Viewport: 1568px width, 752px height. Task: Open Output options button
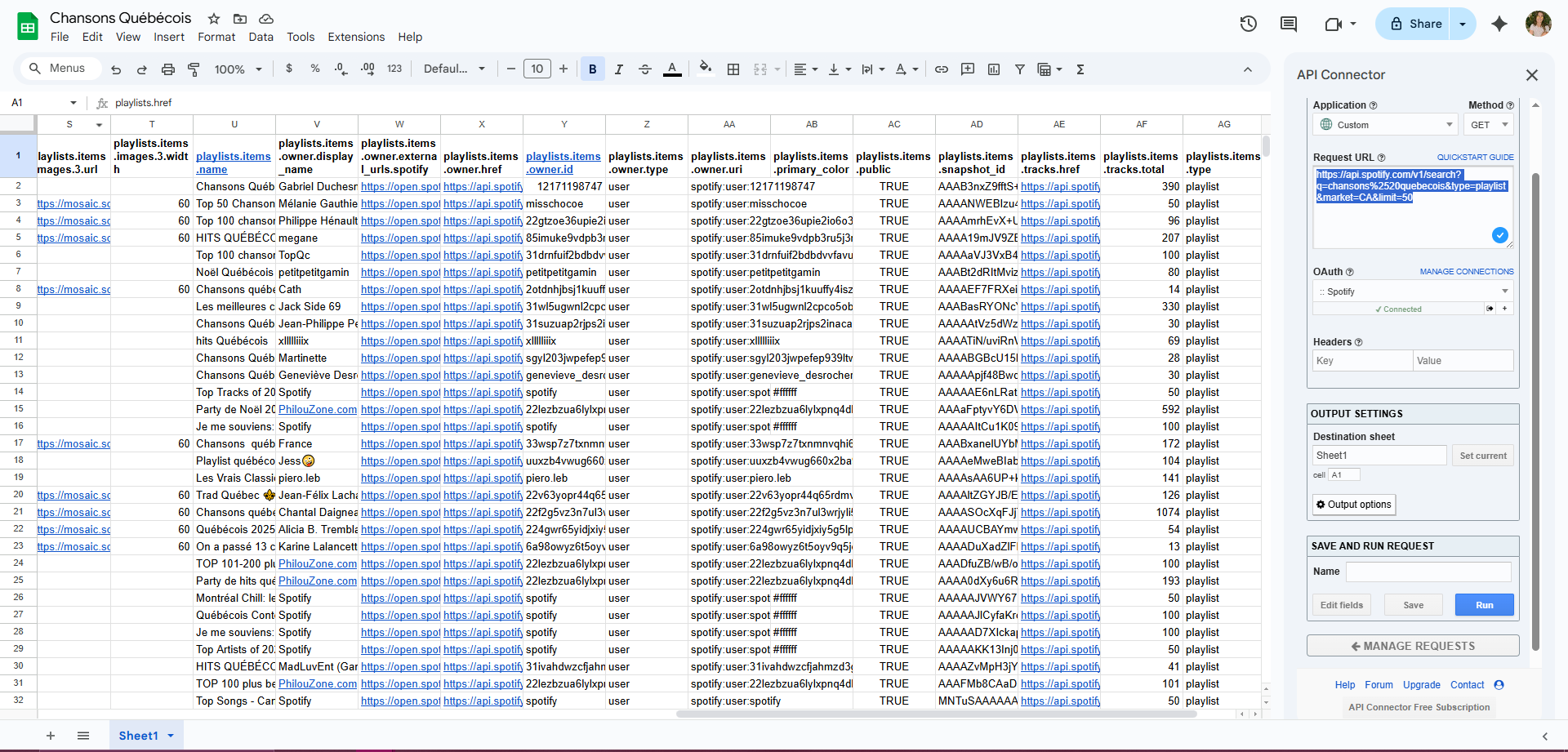(x=1354, y=505)
